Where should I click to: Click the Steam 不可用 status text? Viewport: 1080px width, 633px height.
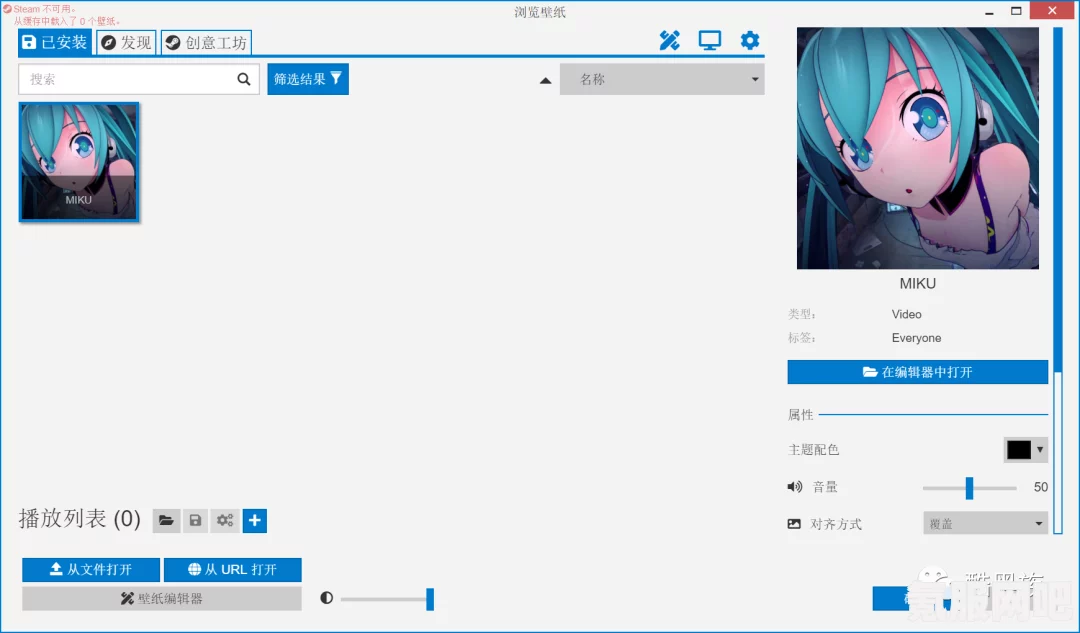43,9
